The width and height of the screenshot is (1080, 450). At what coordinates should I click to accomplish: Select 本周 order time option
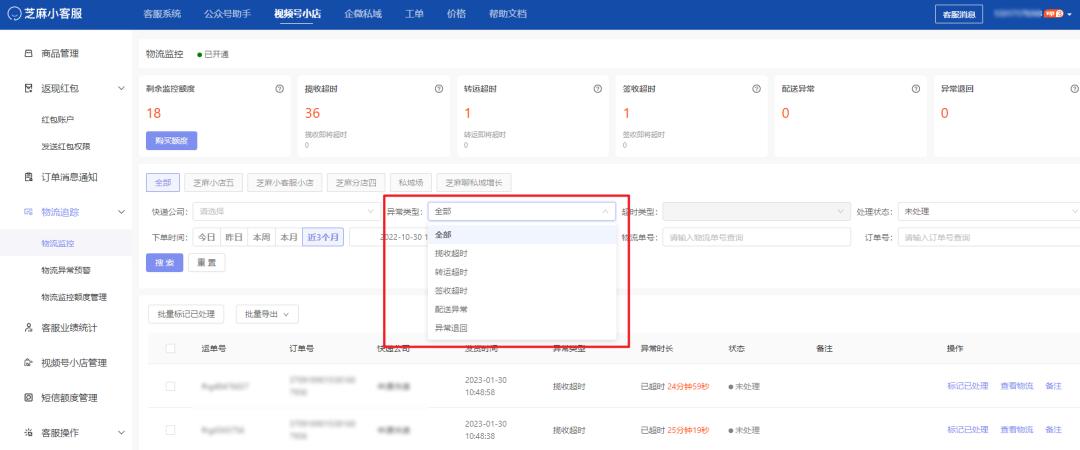coord(261,237)
